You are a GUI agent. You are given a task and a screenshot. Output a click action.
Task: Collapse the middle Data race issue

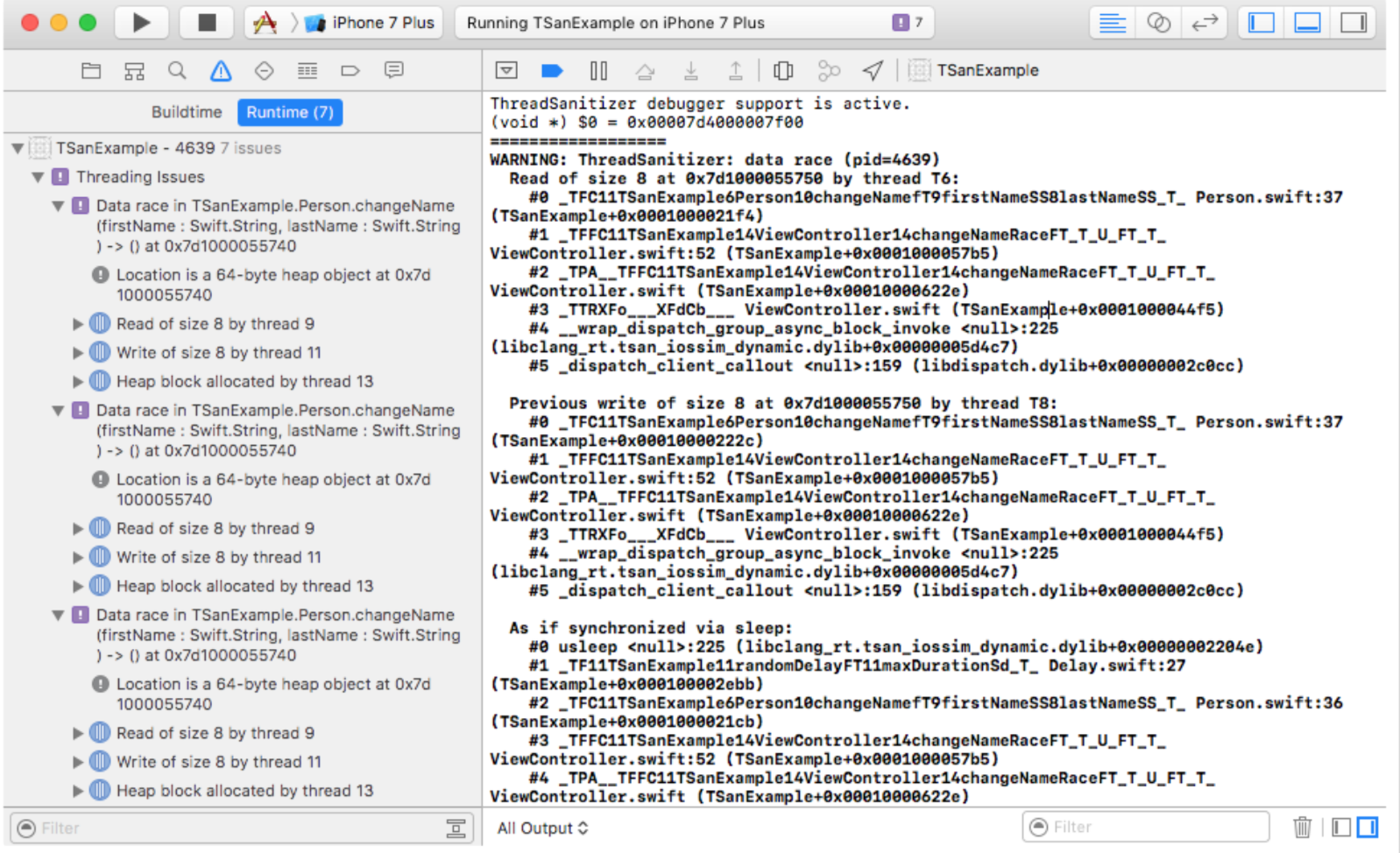click(58, 410)
